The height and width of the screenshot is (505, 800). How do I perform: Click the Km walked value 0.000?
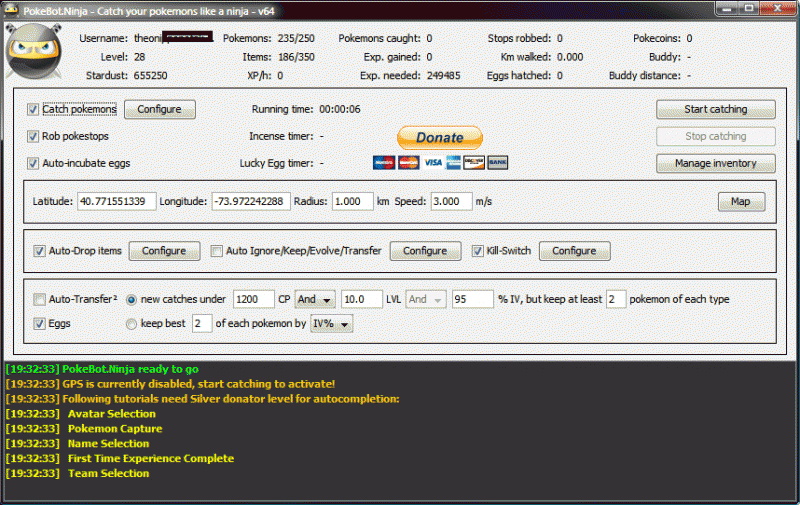(x=570, y=57)
